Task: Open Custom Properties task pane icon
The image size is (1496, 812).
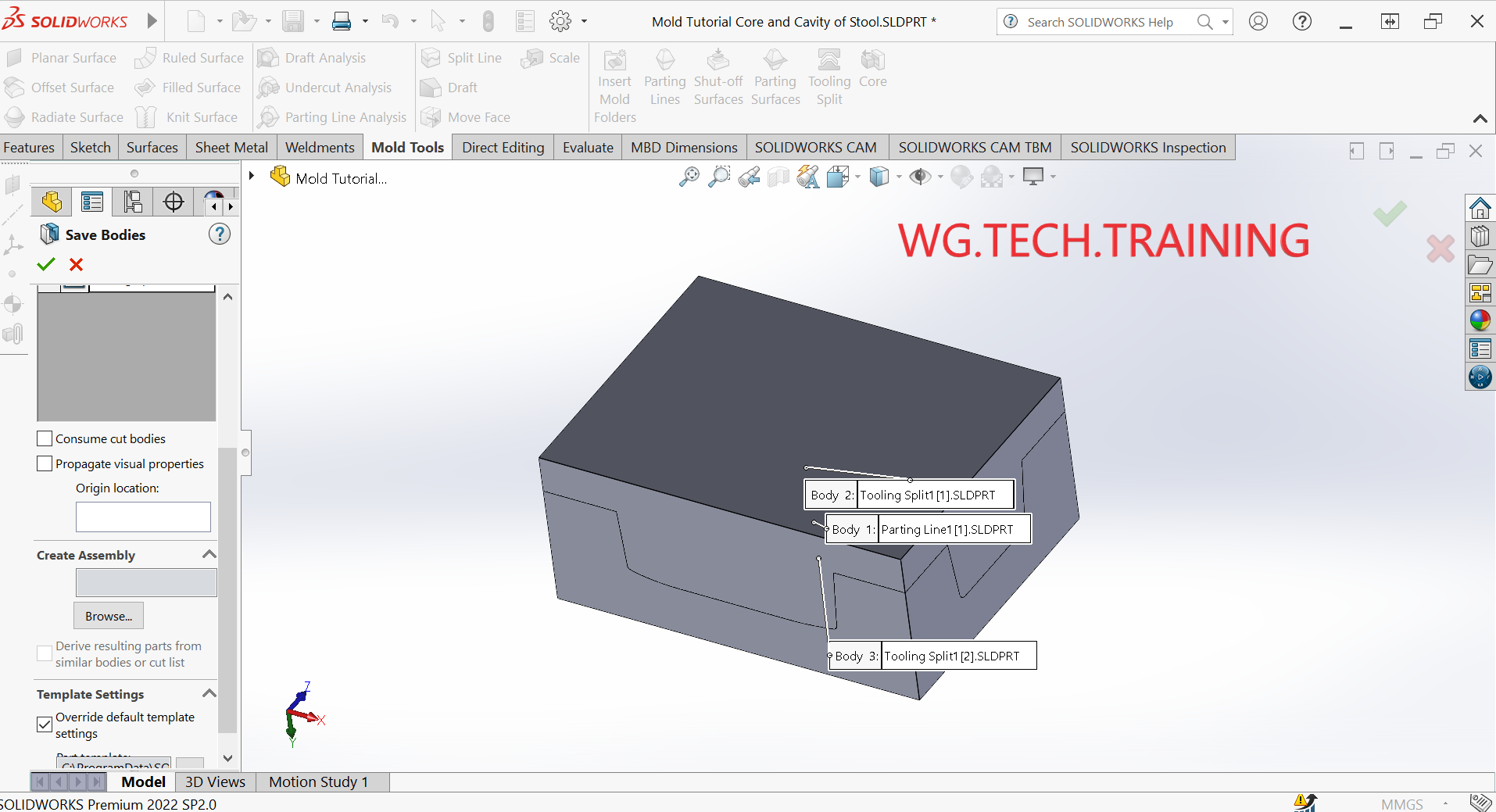Action: point(1480,349)
